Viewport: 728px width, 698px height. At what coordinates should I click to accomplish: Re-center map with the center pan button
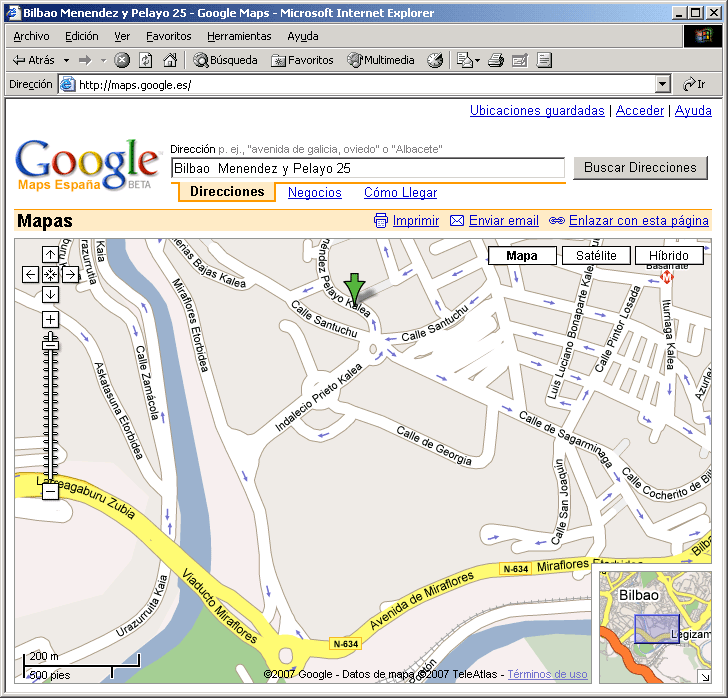pos(50,274)
